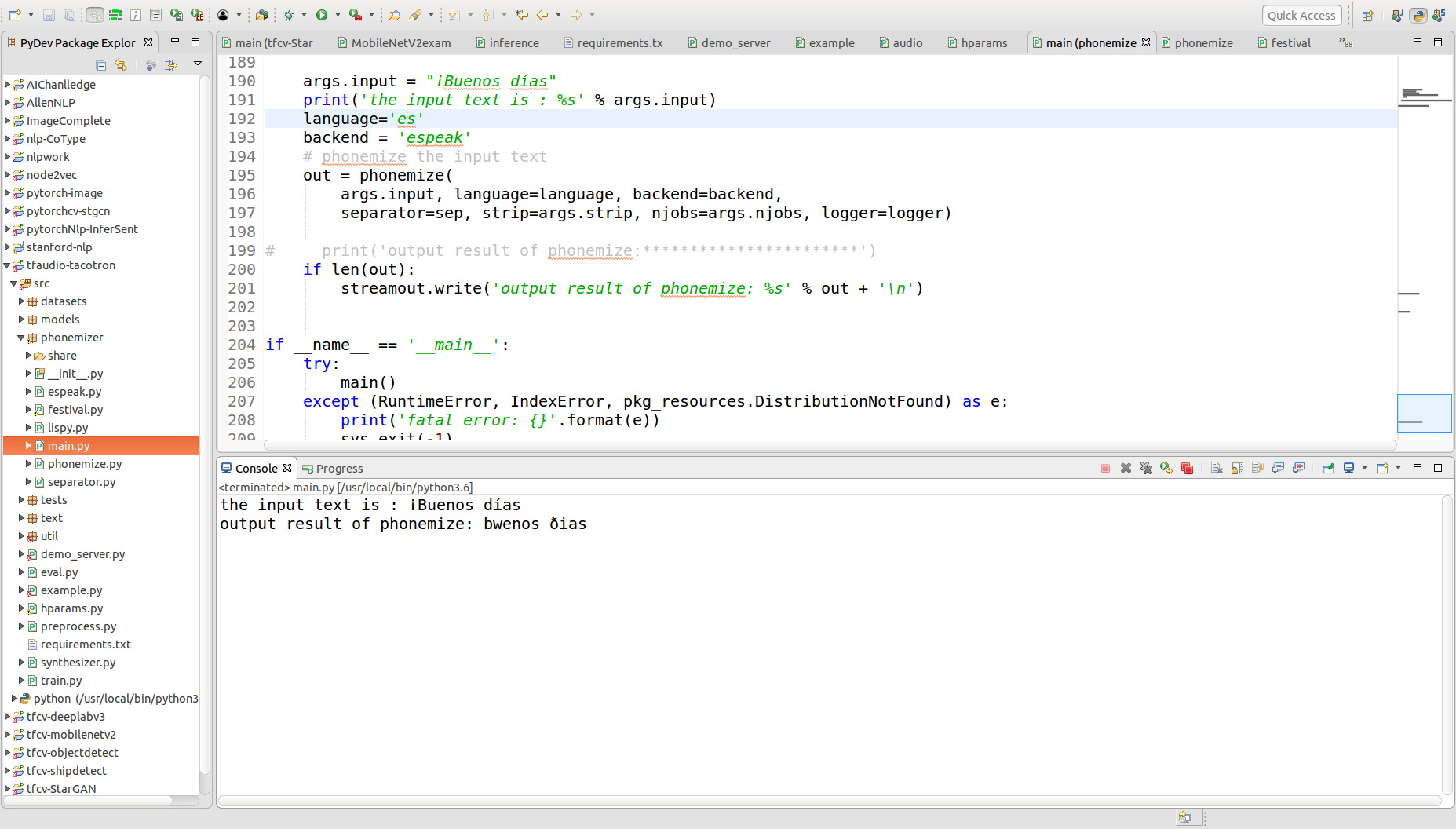The width and height of the screenshot is (1456, 829).
Task: Click the Run External Tools icon
Action: click(356, 15)
